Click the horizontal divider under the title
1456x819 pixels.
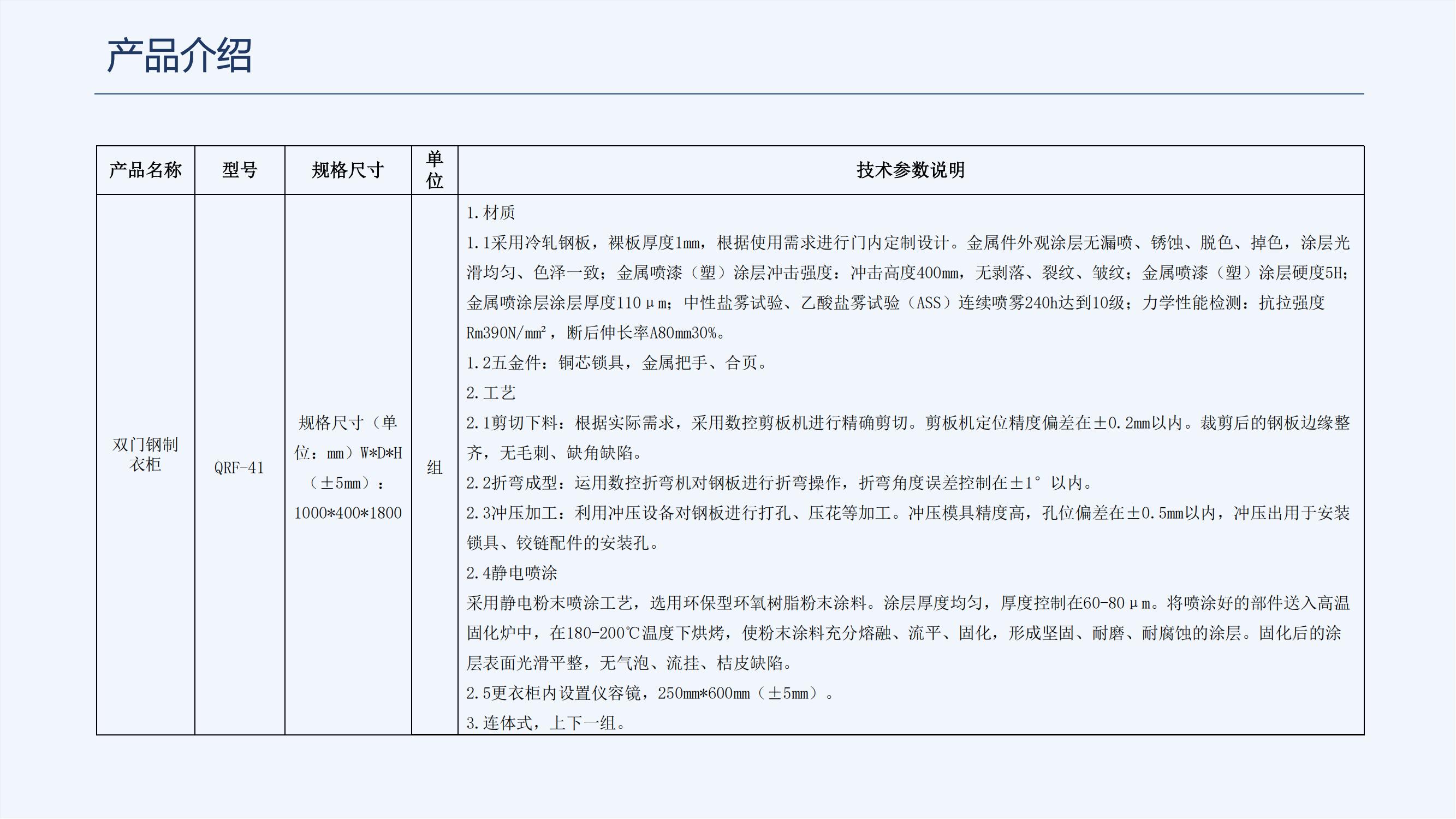(728, 94)
